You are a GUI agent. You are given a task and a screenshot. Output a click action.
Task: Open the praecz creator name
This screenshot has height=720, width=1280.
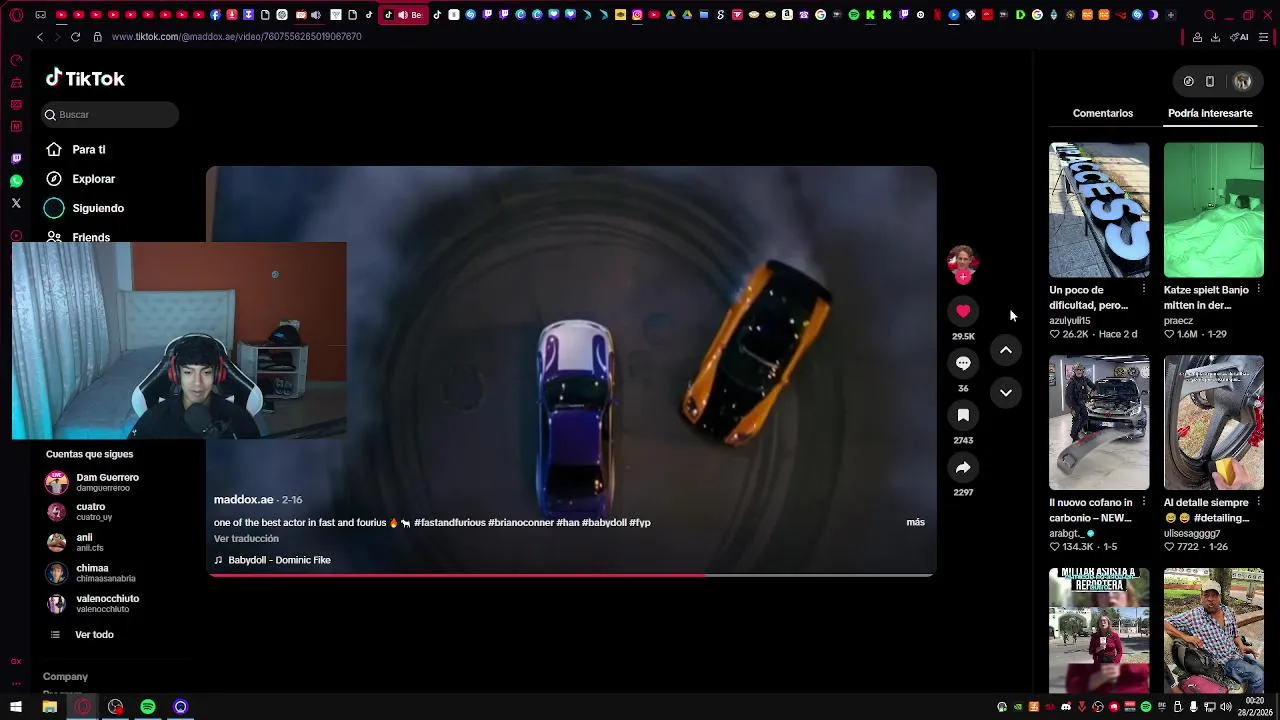click(x=1178, y=321)
